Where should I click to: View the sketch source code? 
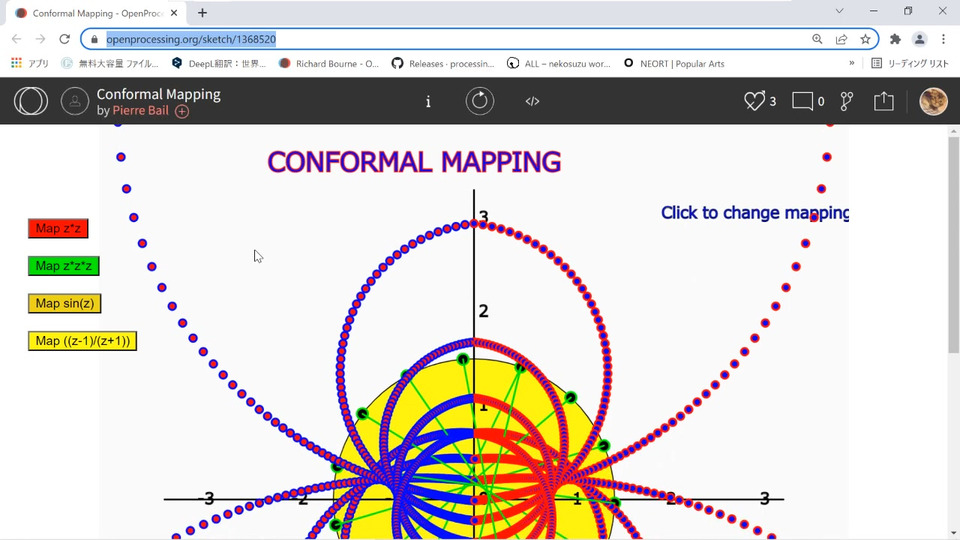[532, 102]
